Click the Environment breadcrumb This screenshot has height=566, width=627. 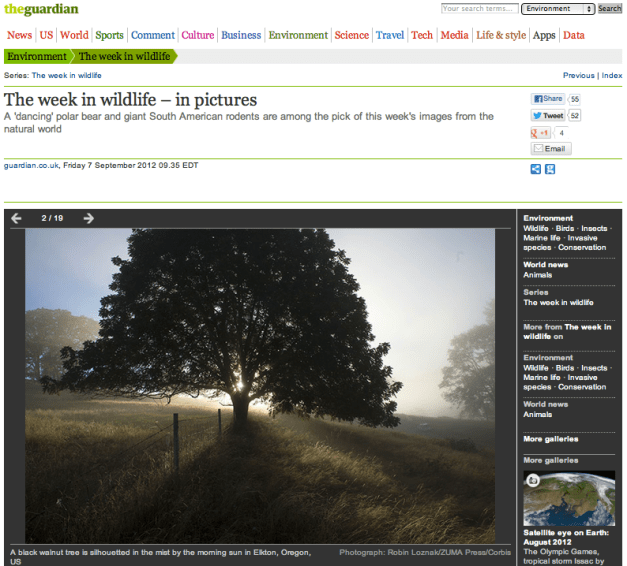[x=37, y=57]
